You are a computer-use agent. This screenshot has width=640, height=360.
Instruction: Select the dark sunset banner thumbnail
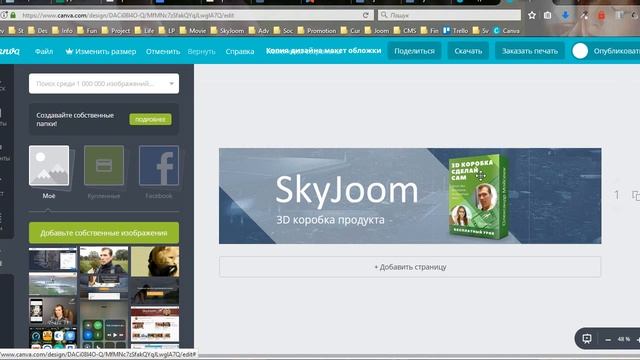point(155,291)
